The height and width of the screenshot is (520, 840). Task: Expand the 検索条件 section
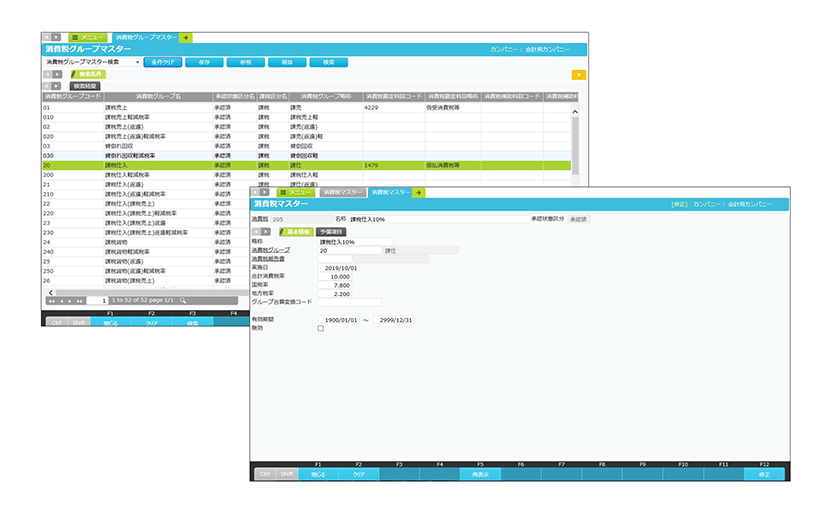click(x=89, y=74)
